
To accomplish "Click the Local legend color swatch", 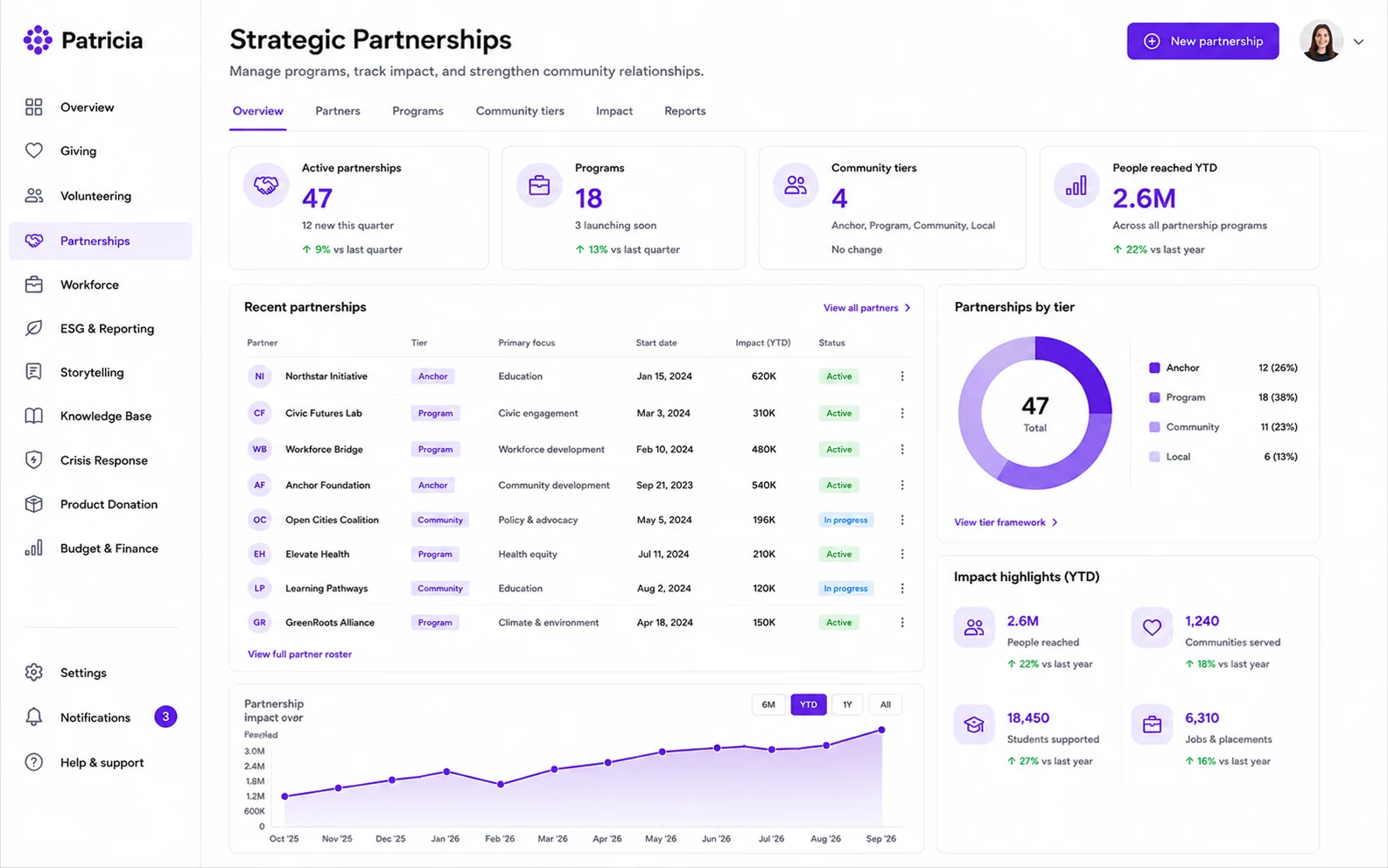I will coord(1154,457).
